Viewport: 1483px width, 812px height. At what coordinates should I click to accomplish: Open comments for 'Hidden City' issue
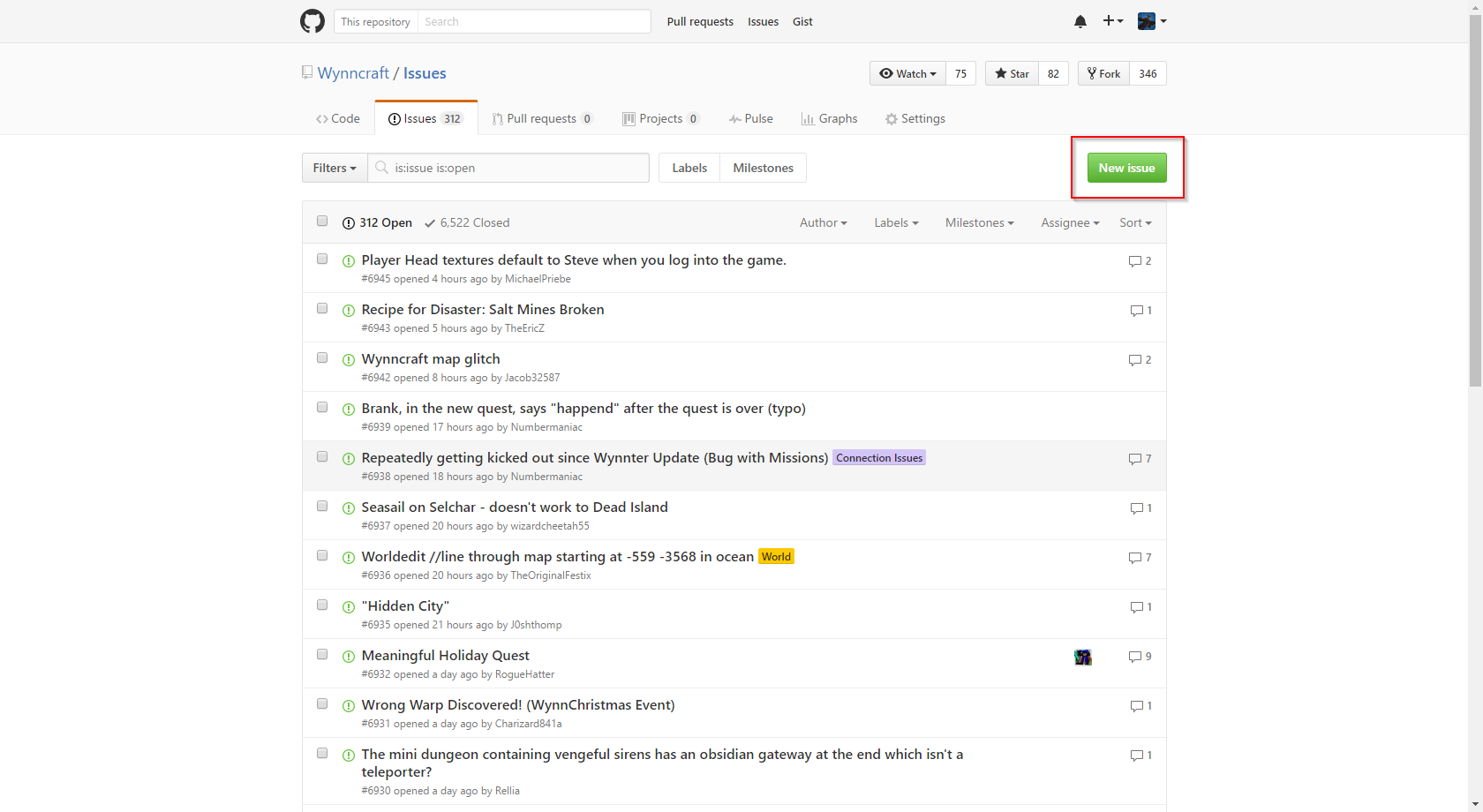pyautogui.click(x=1140, y=607)
